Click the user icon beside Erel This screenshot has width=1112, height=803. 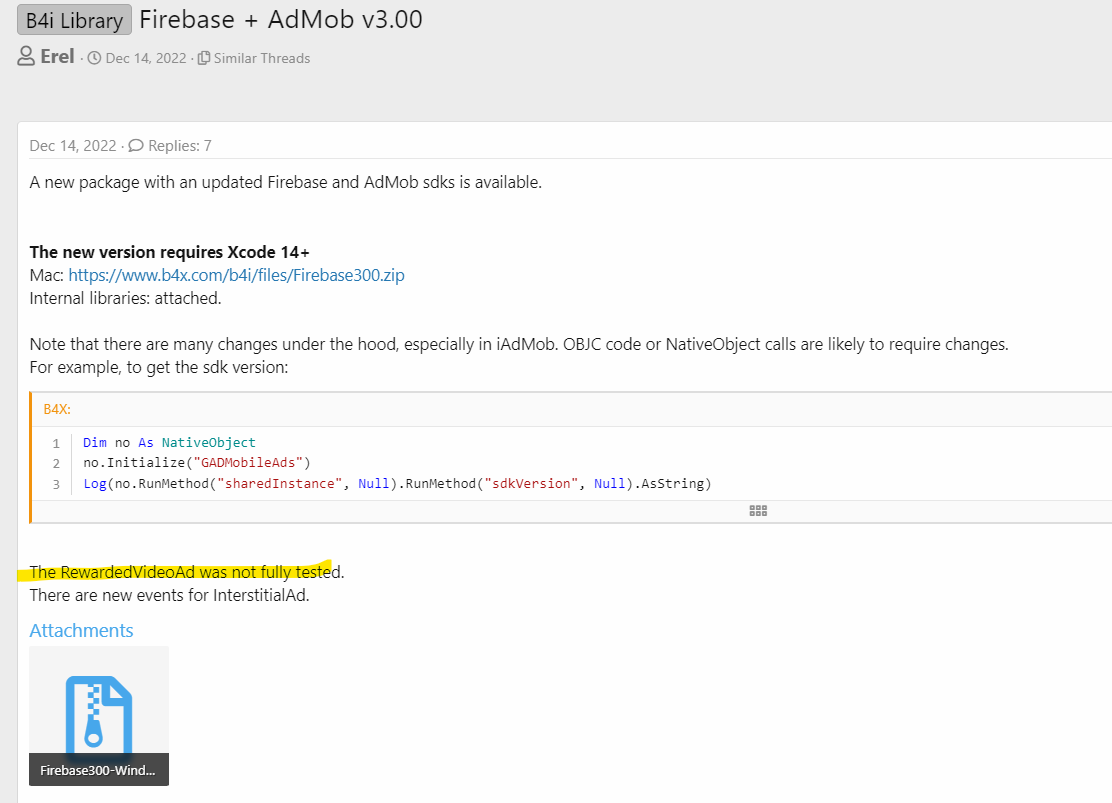[x=26, y=57]
